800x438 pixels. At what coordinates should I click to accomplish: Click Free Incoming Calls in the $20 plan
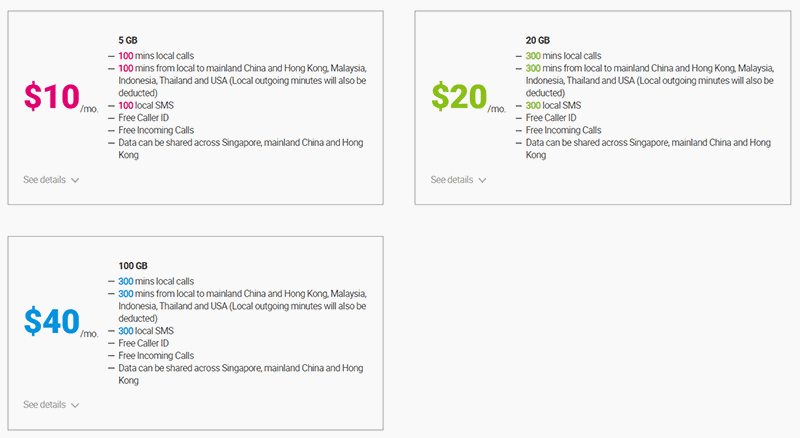coord(563,130)
